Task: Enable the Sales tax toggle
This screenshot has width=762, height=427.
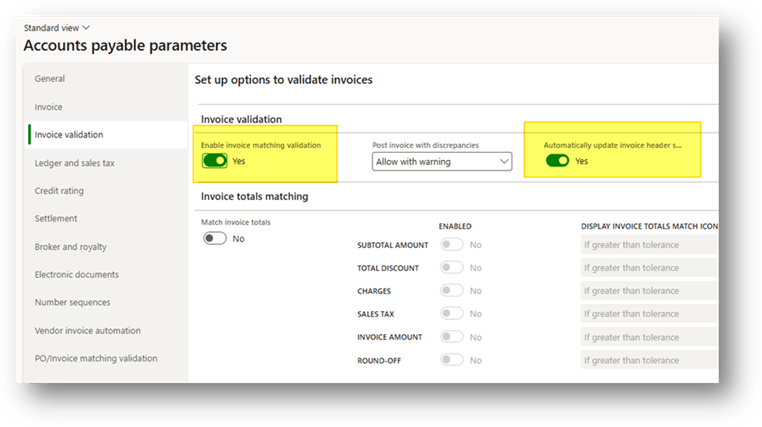Action: point(452,314)
